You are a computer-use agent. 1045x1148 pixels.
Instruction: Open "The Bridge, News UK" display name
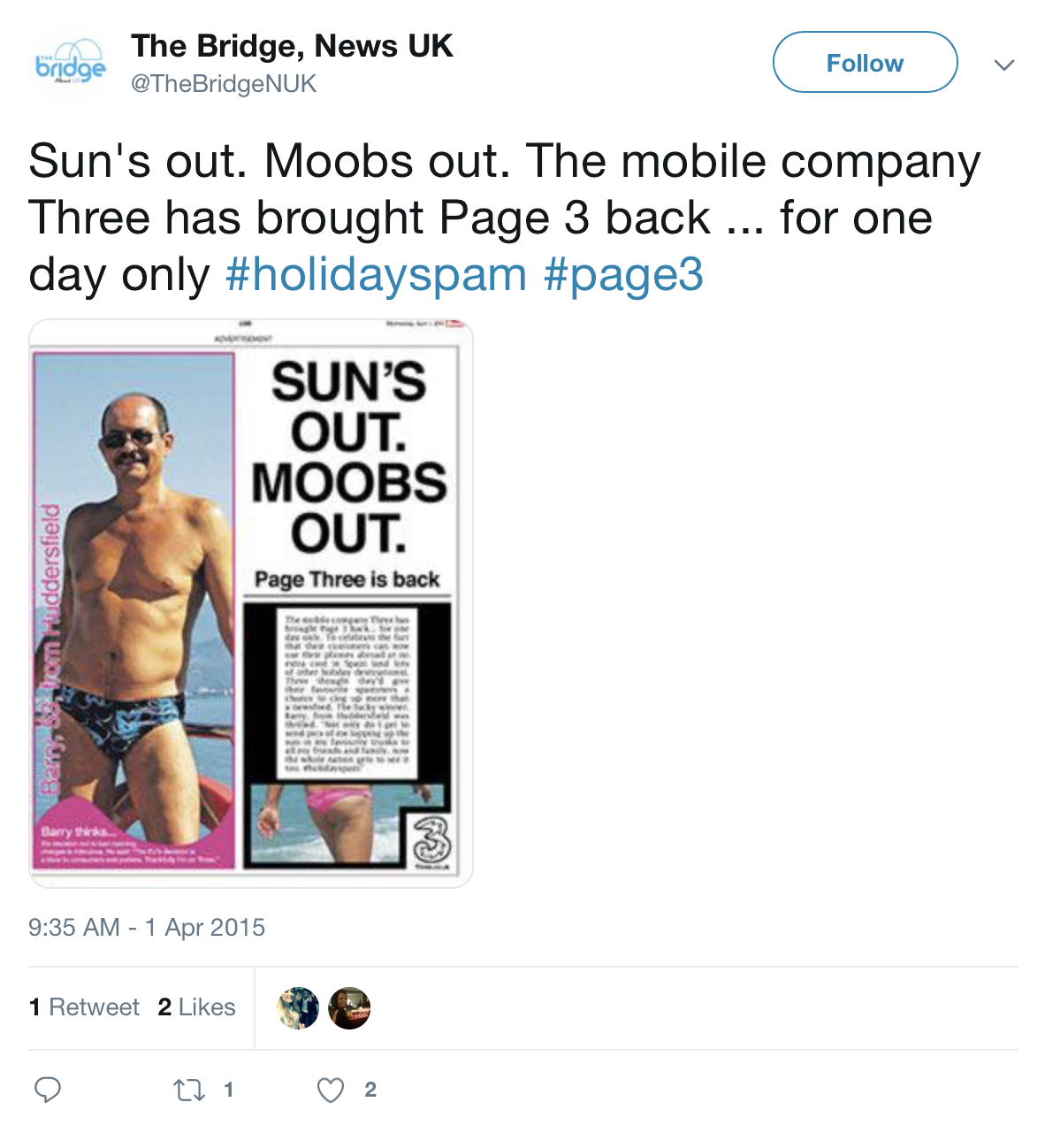point(292,46)
